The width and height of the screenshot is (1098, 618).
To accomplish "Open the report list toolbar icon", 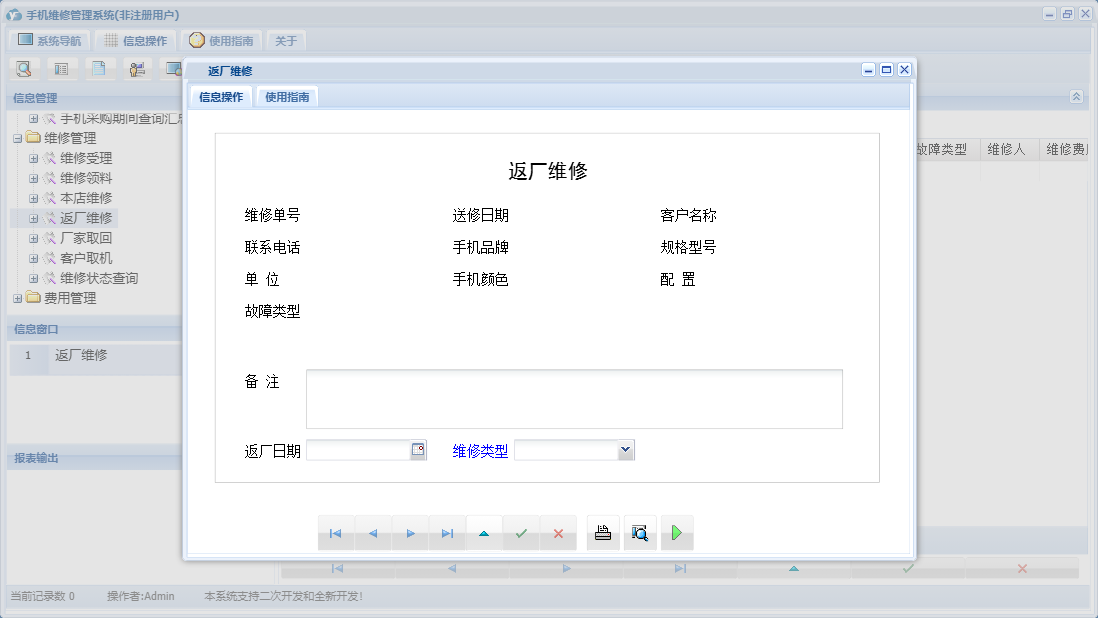I will (62, 68).
